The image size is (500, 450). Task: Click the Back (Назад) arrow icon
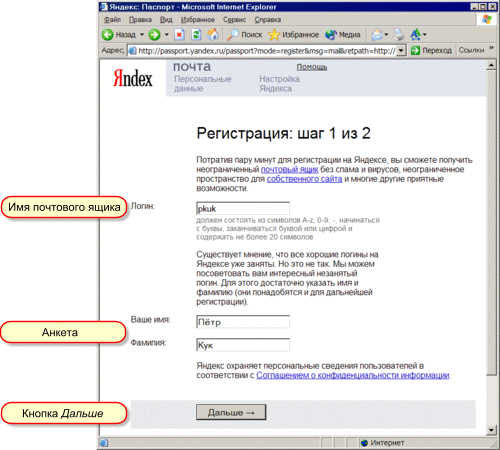[107, 34]
